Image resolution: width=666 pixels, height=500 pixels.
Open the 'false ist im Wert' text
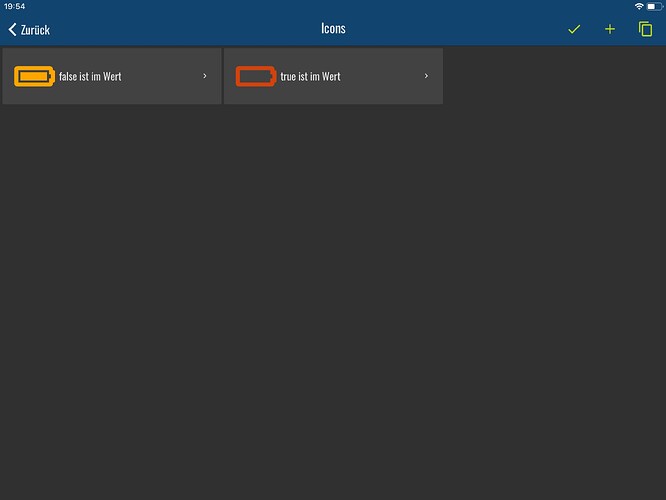90,76
